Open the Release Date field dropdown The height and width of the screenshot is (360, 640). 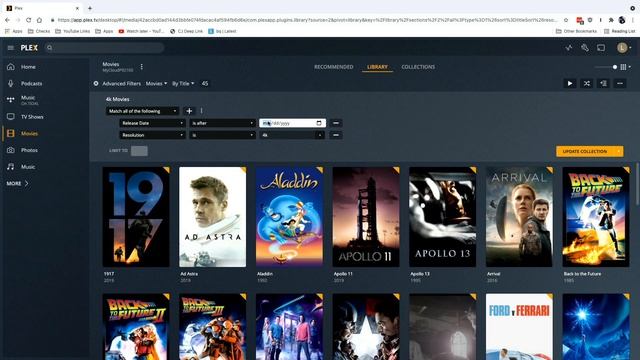(x=152, y=123)
